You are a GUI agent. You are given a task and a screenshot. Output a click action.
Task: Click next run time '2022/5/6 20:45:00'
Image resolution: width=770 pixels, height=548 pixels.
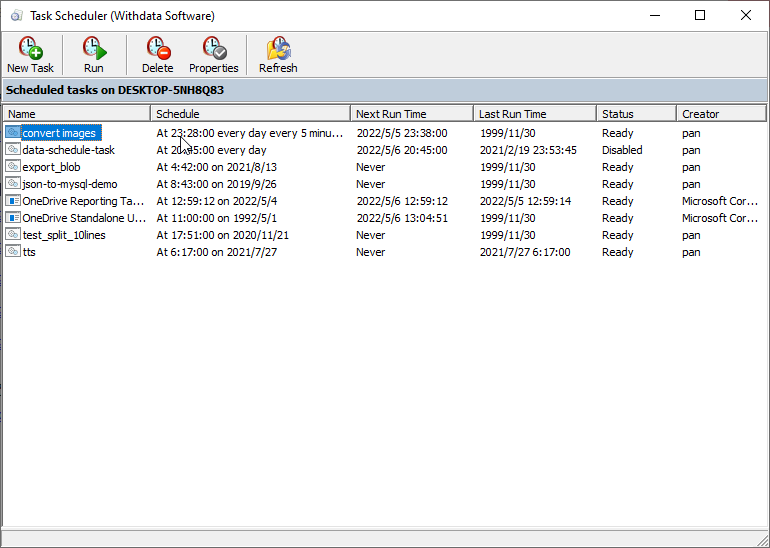click(x=402, y=150)
